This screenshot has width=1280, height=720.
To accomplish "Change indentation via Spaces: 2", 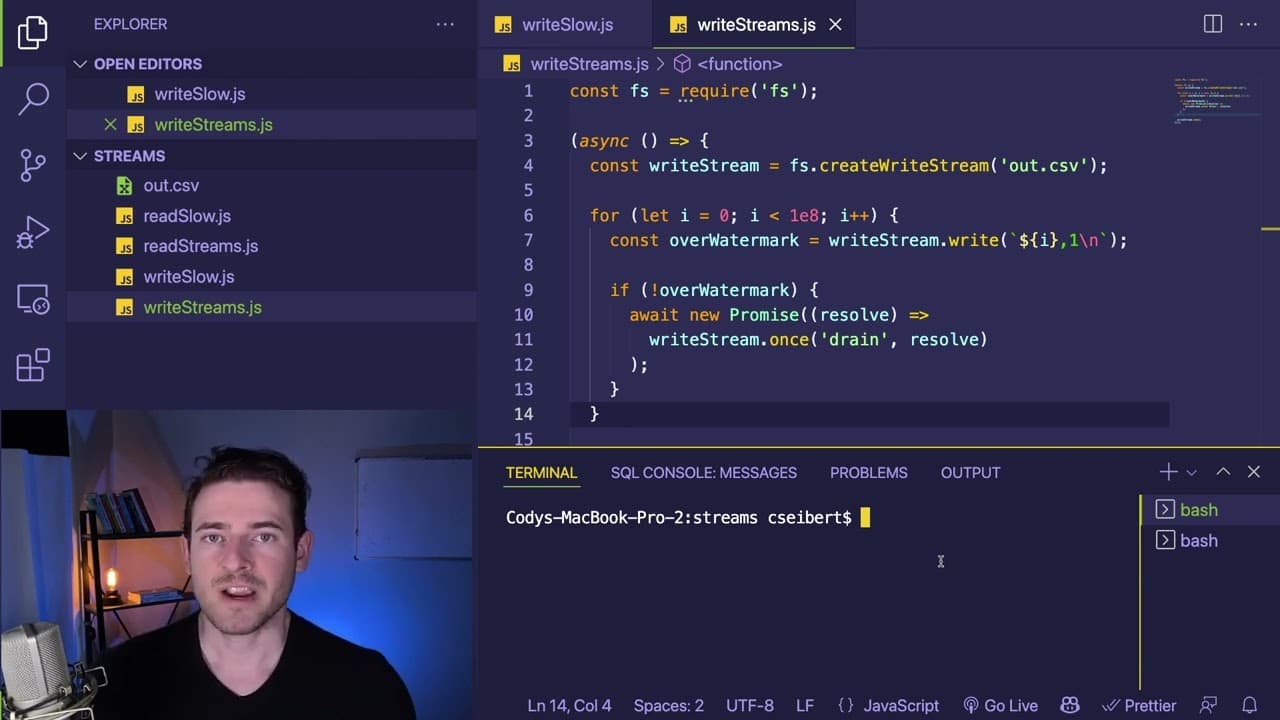I will click(668, 706).
